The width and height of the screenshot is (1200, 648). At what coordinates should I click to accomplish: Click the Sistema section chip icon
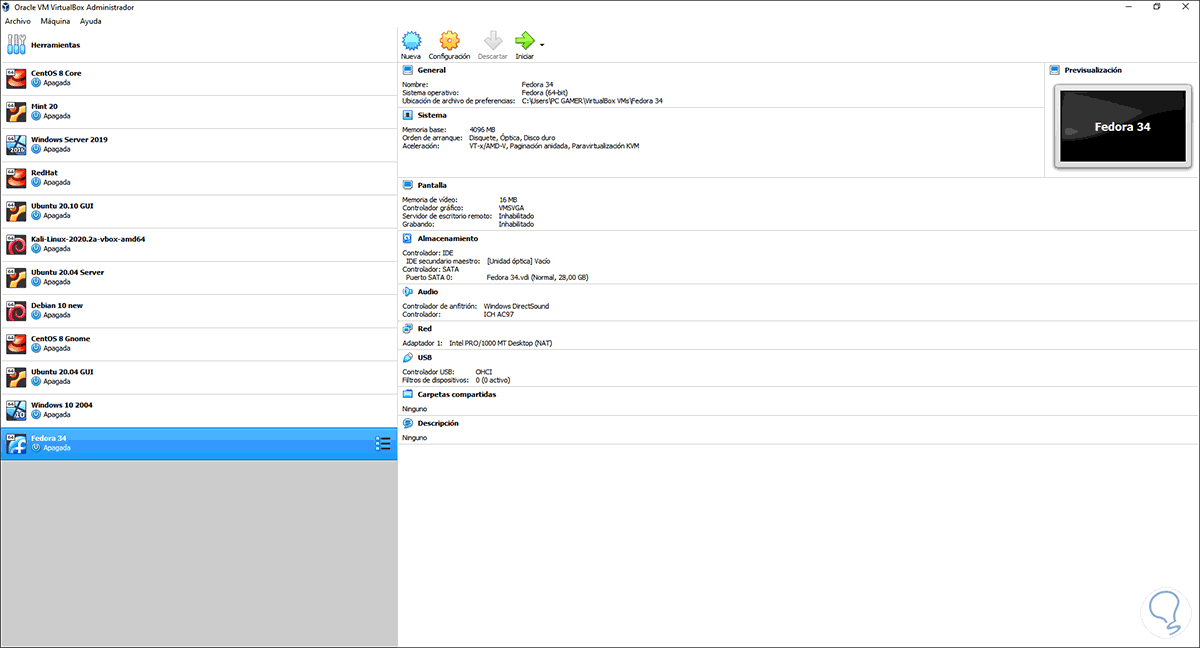[x=407, y=115]
